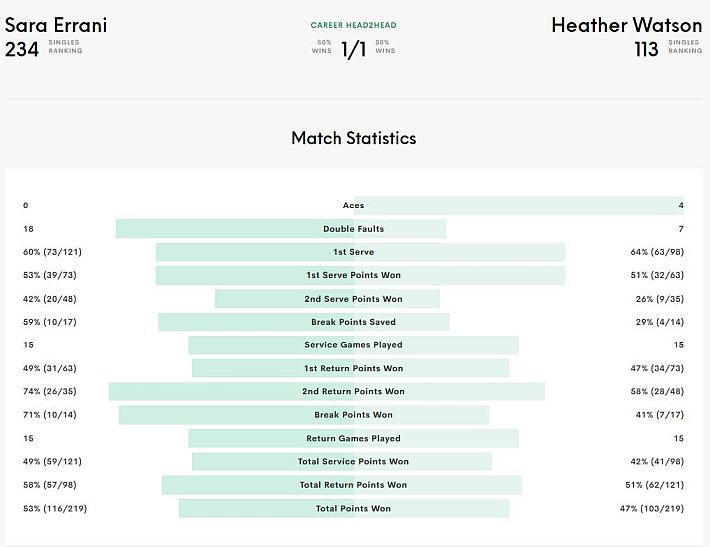Click the Match Statistics heading
Screen dimensions: 710x547
tap(354, 138)
